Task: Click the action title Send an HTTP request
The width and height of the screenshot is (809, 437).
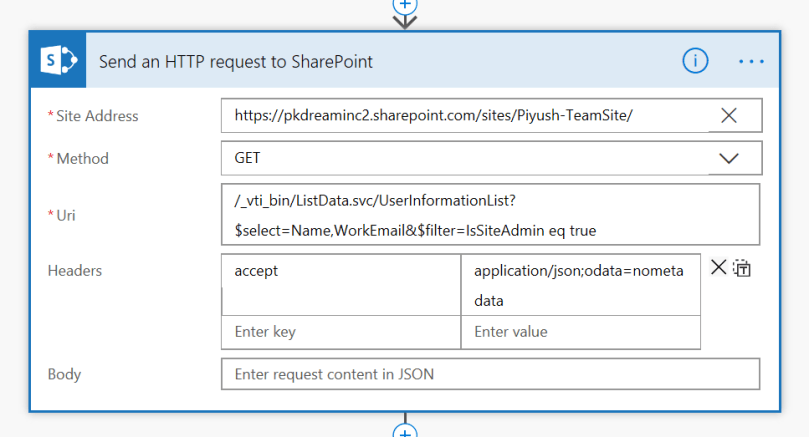Action: [x=236, y=61]
